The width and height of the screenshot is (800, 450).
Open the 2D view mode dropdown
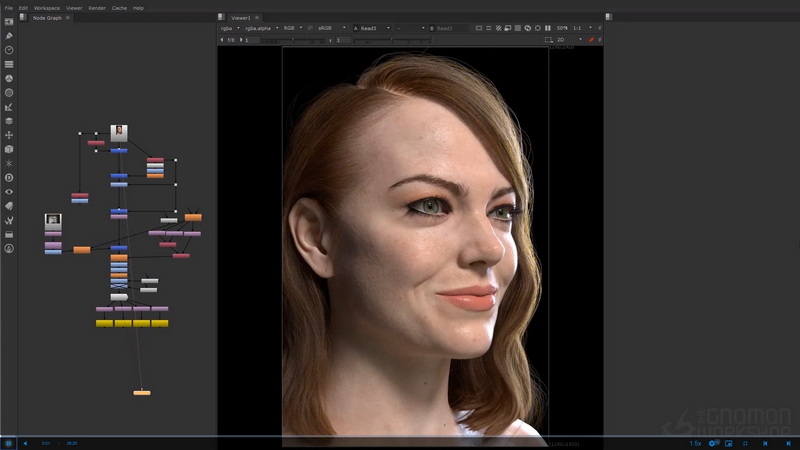[569, 39]
